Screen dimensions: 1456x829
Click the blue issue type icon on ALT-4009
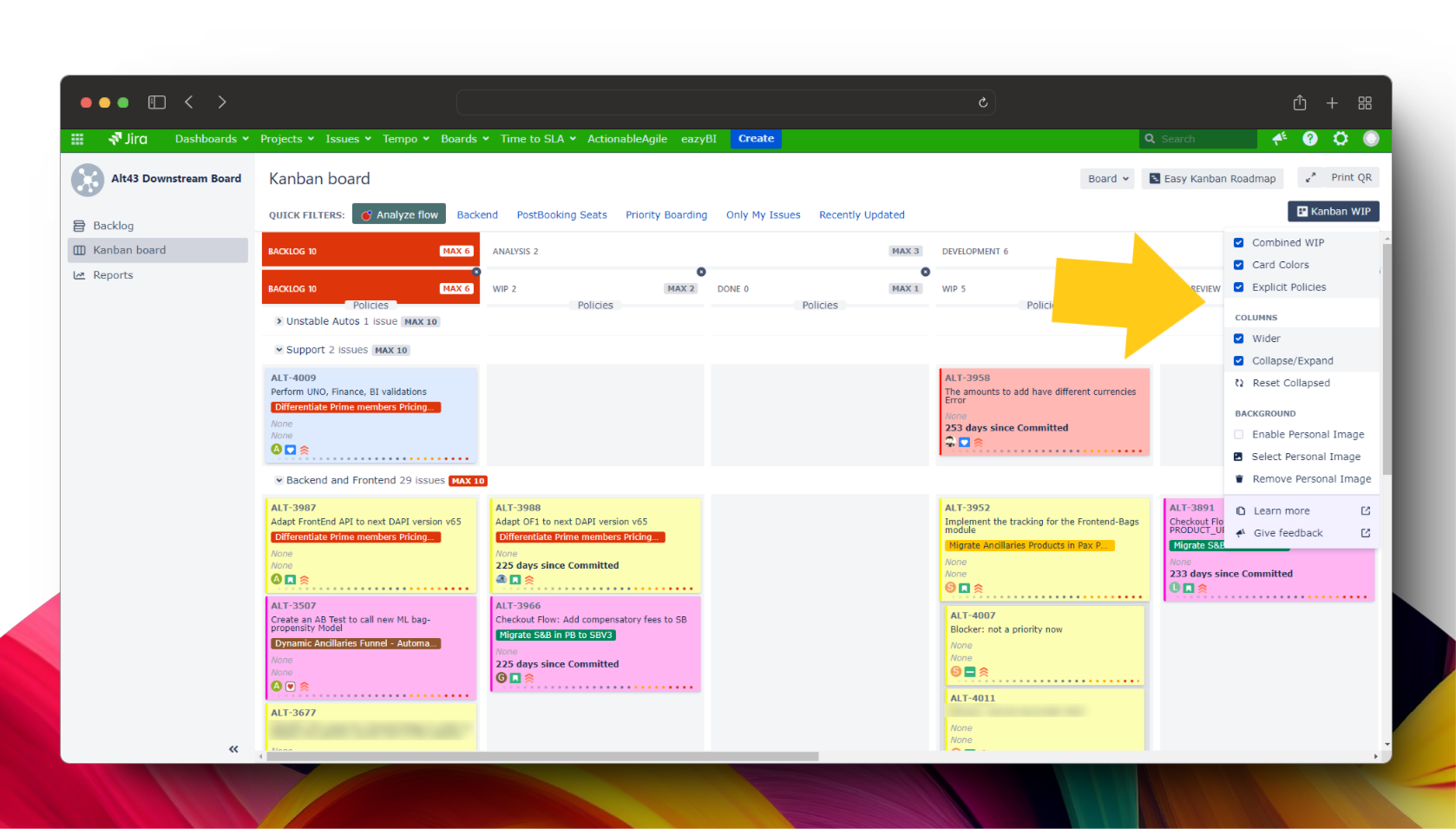(291, 450)
